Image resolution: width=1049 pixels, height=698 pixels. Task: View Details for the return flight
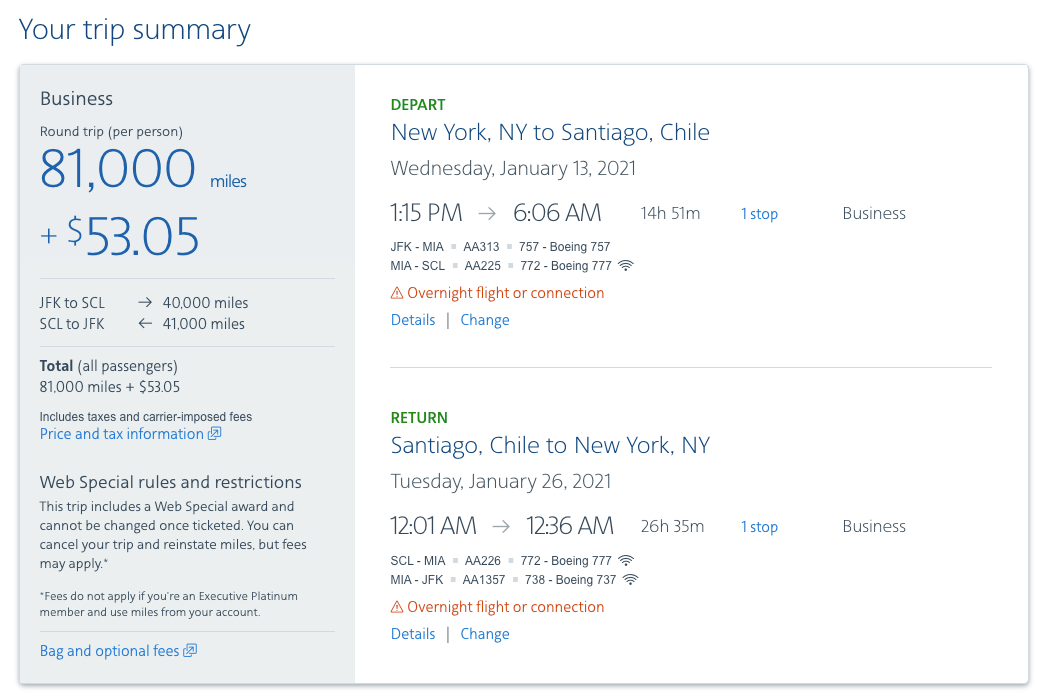pos(413,634)
